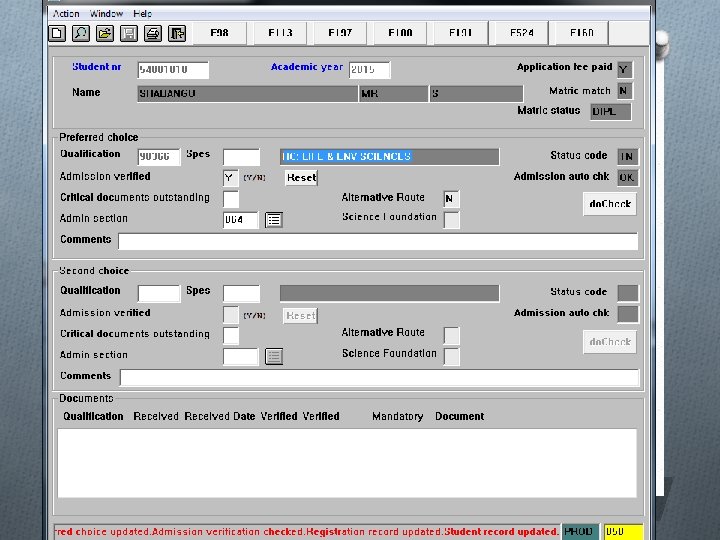Click the Save diskette toolbar icon
Viewport: 720px width, 540px height.
click(x=129, y=34)
